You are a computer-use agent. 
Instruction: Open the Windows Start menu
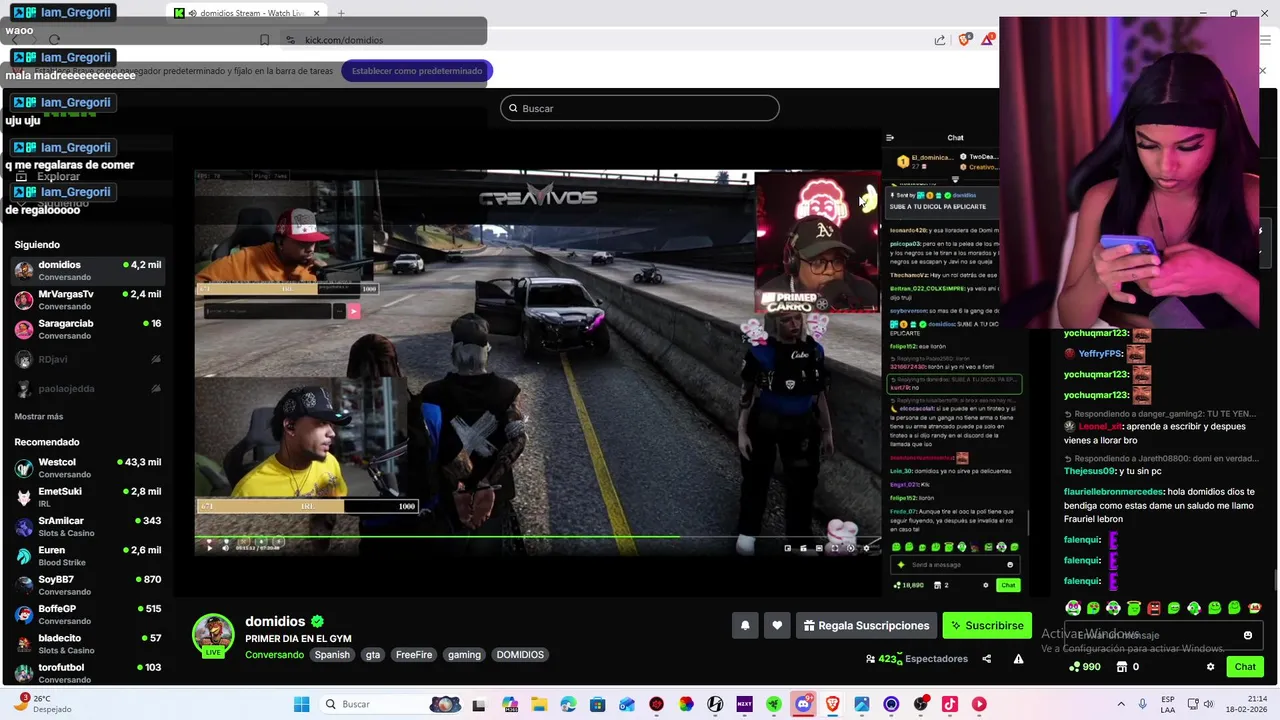tap(301, 704)
